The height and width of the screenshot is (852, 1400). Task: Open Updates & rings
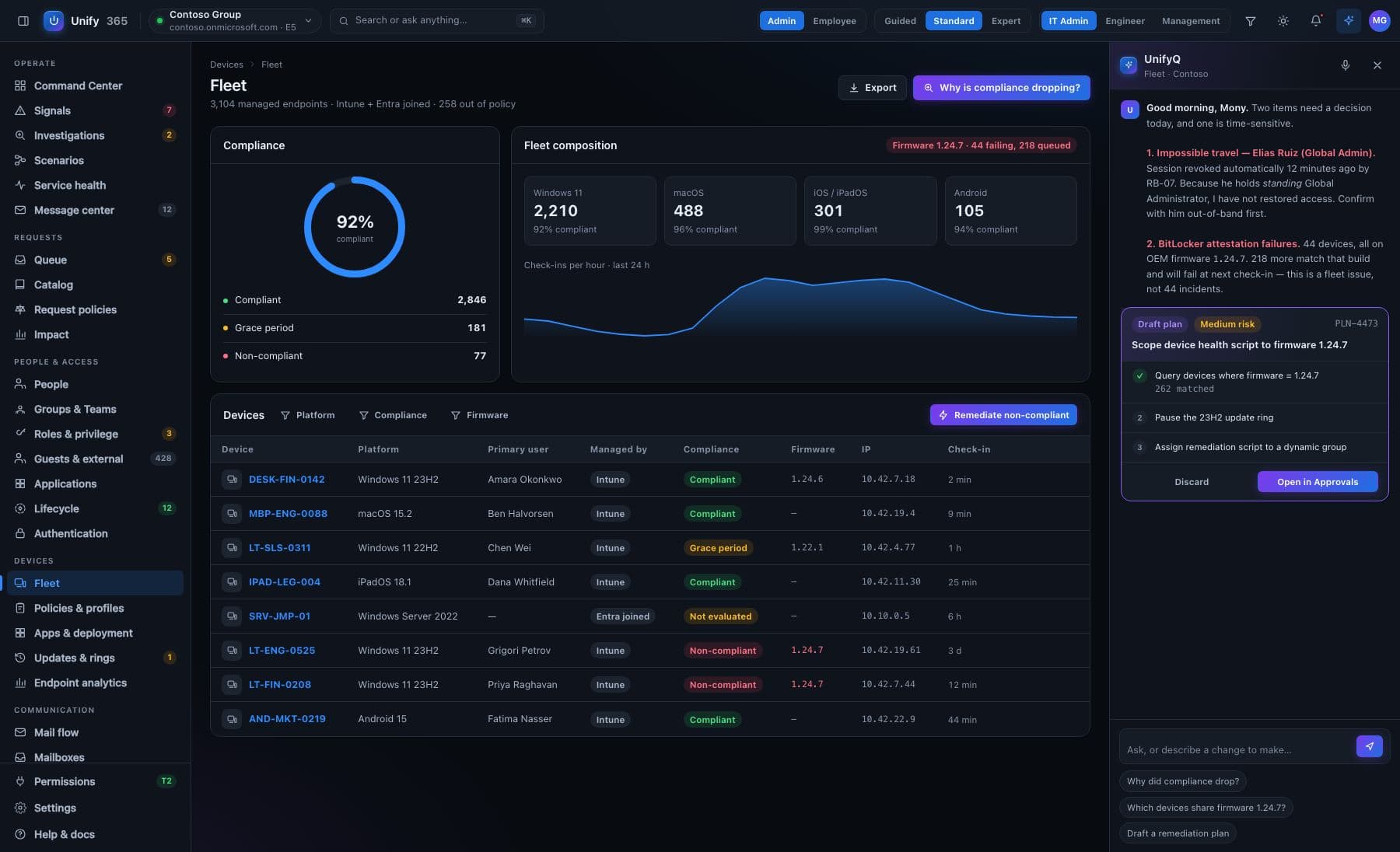pyautogui.click(x=95, y=658)
